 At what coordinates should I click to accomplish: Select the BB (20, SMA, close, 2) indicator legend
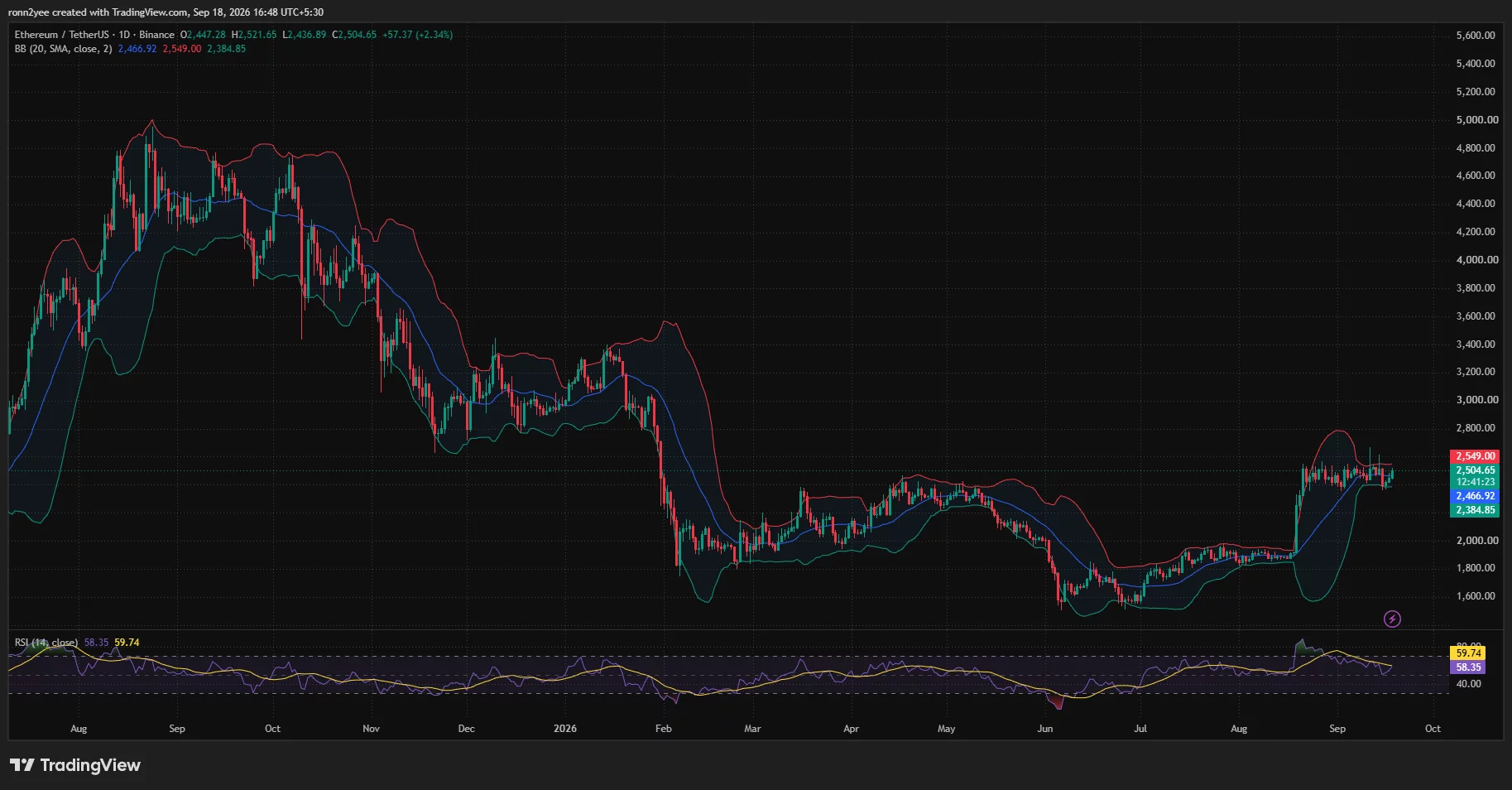[x=63, y=49]
